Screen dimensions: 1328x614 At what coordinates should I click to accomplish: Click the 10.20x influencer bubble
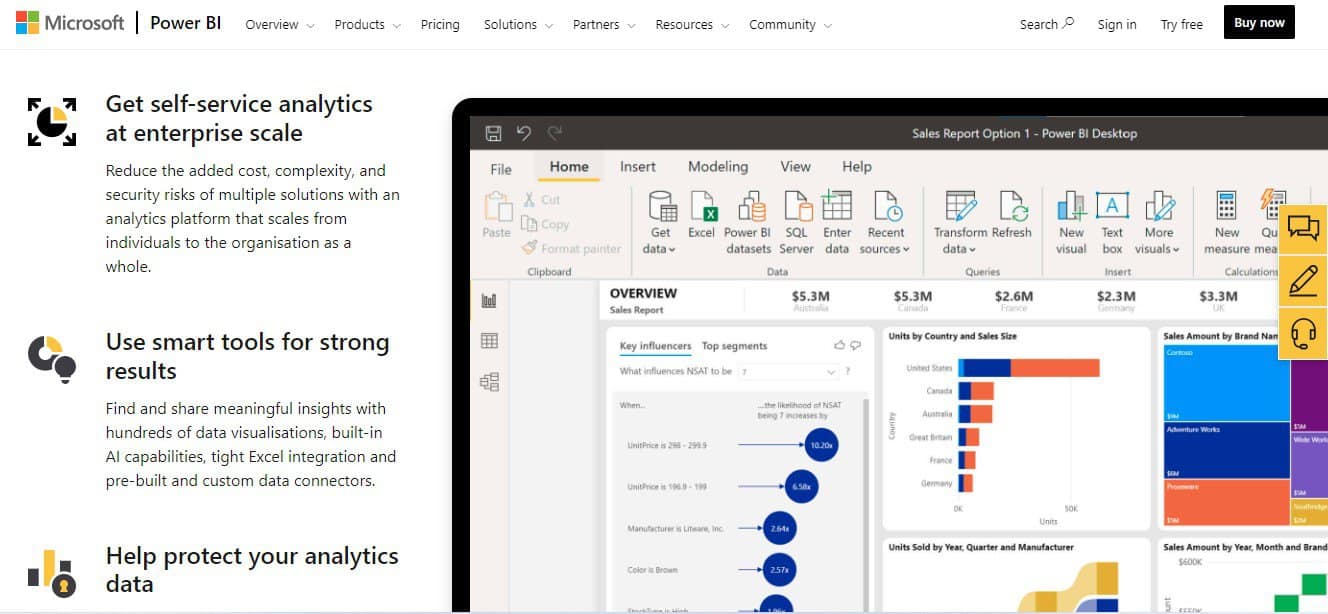(821, 444)
